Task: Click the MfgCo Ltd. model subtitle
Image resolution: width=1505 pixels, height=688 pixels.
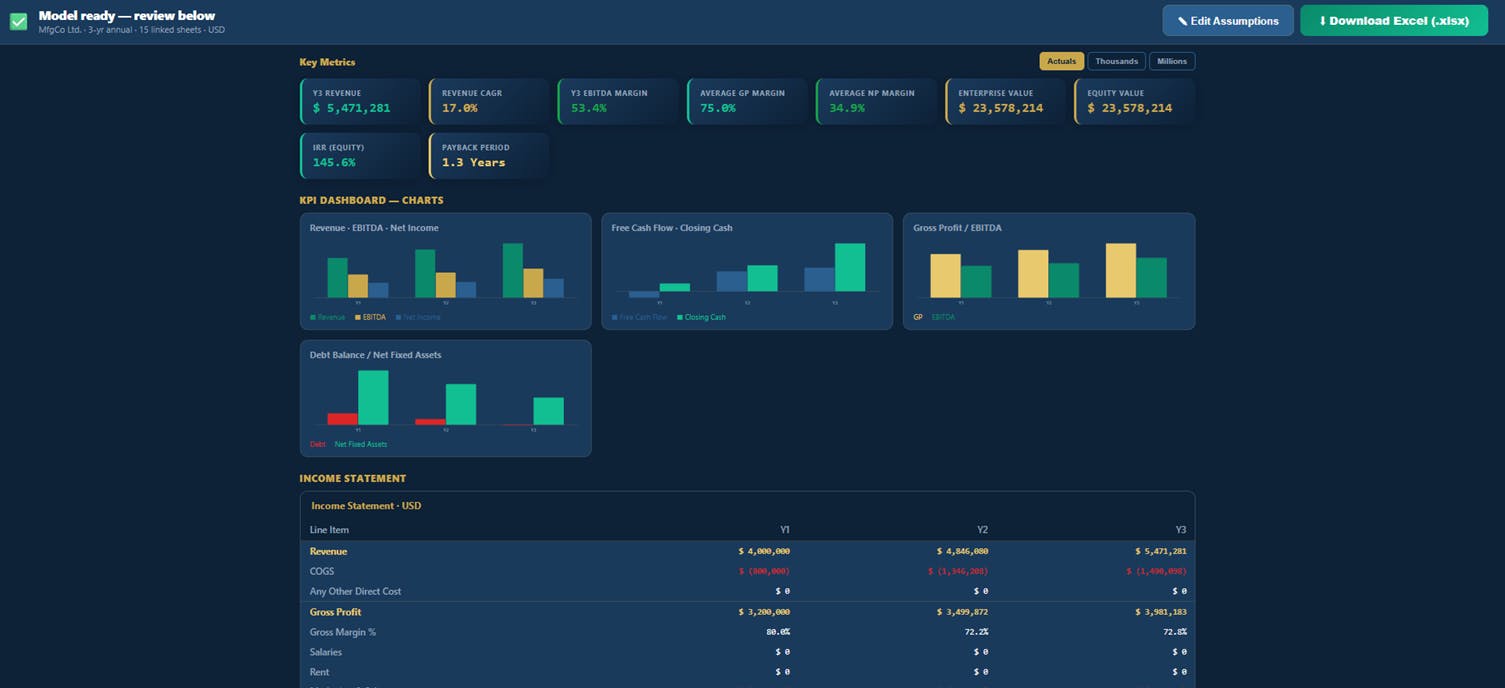Action: [132, 30]
